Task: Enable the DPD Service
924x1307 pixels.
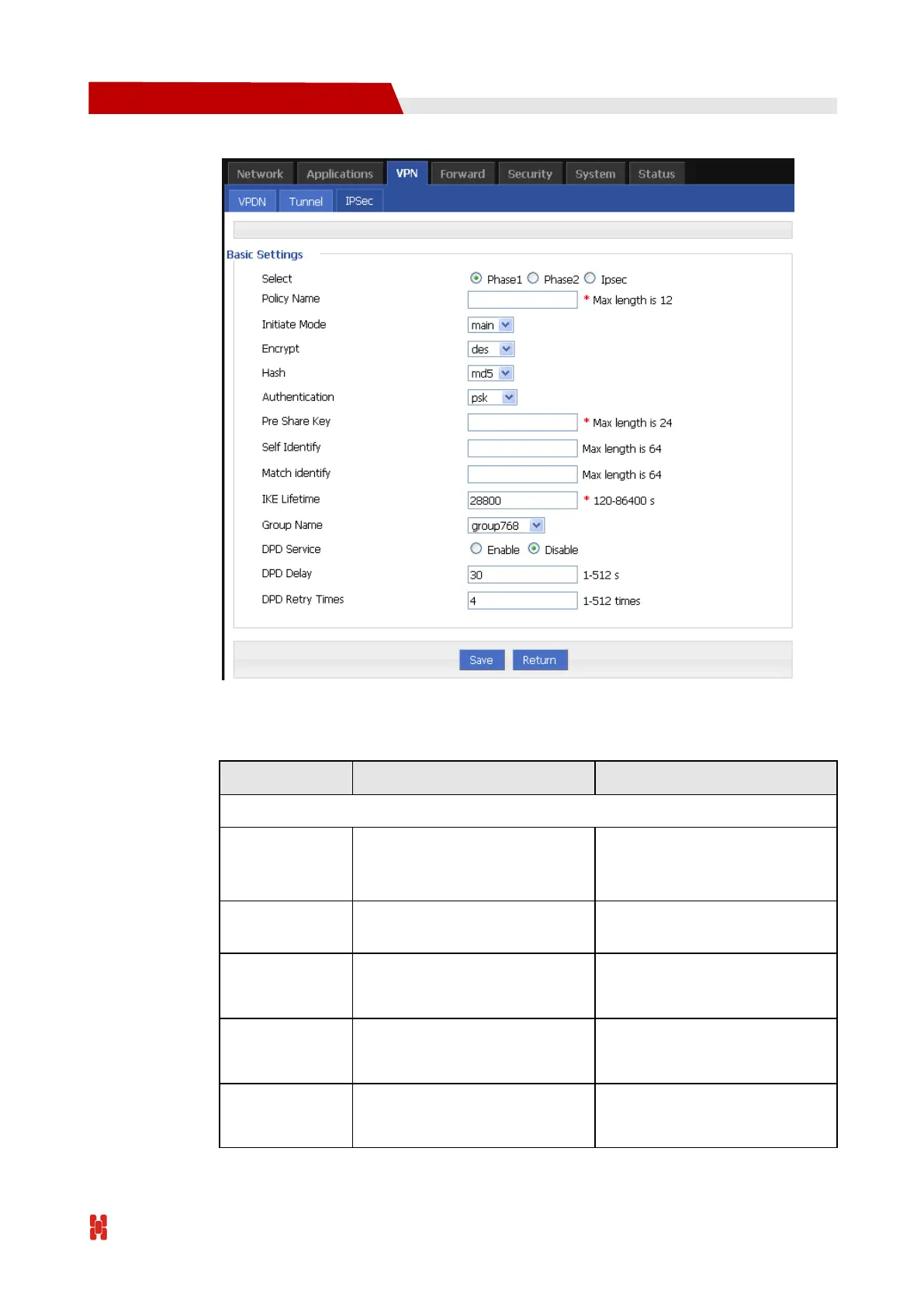Action: click(x=476, y=549)
